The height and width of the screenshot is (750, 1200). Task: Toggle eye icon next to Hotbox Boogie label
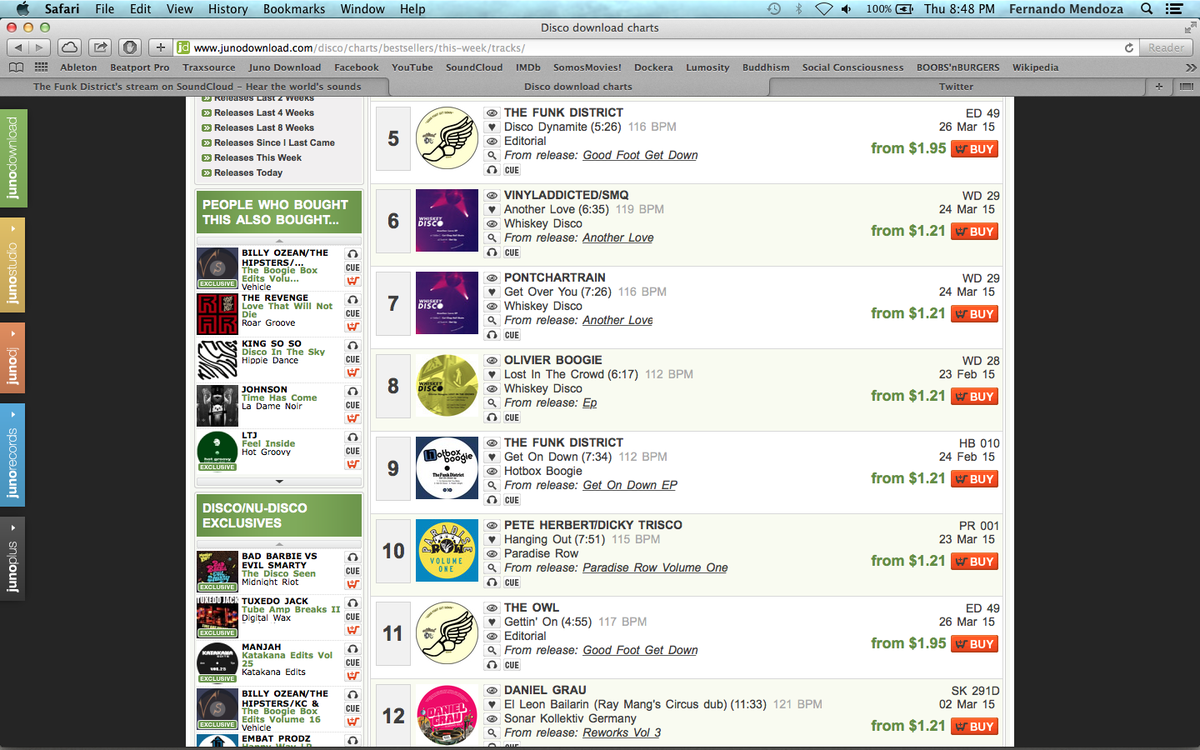pyautogui.click(x=491, y=471)
